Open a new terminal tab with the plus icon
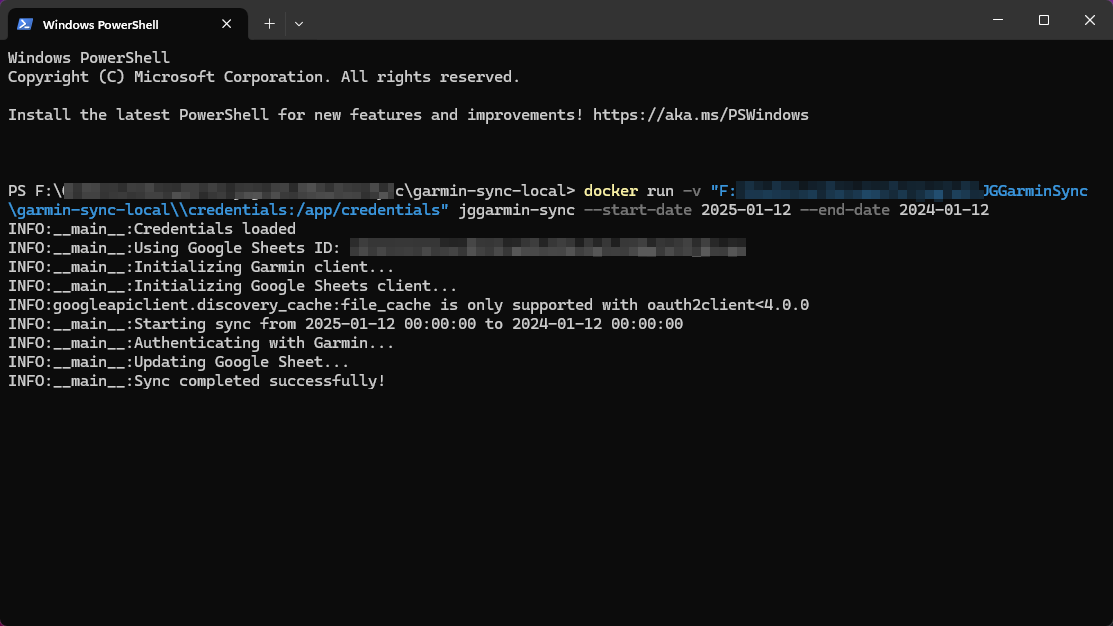 (268, 23)
